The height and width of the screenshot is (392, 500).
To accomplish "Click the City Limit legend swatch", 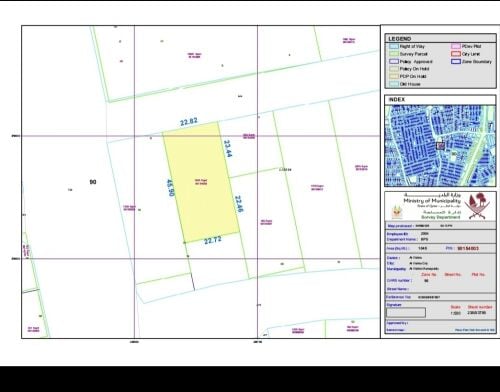I will 456,54.
